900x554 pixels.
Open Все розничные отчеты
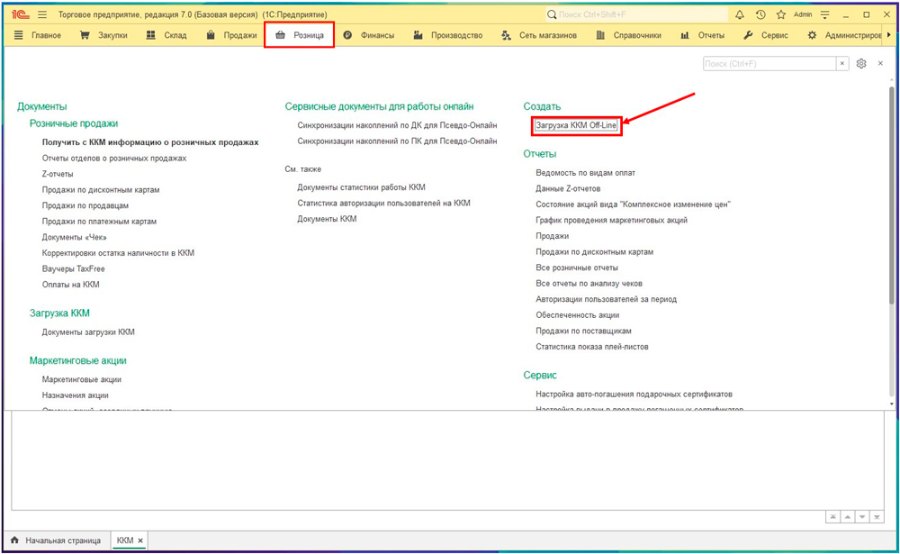[577, 268]
